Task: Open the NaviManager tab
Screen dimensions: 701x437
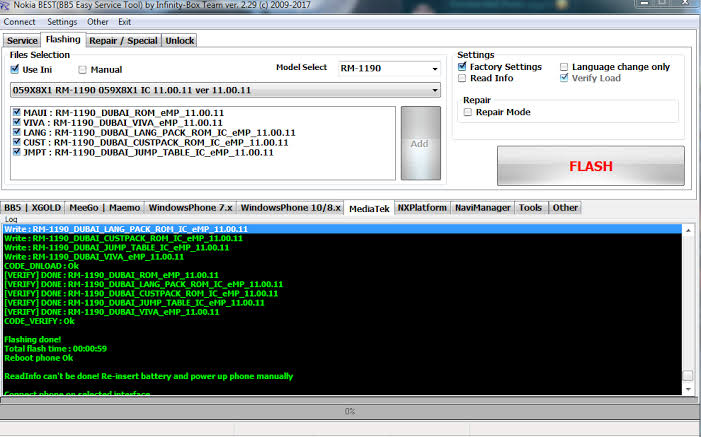Action: pyautogui.click(x=483, y=208)
